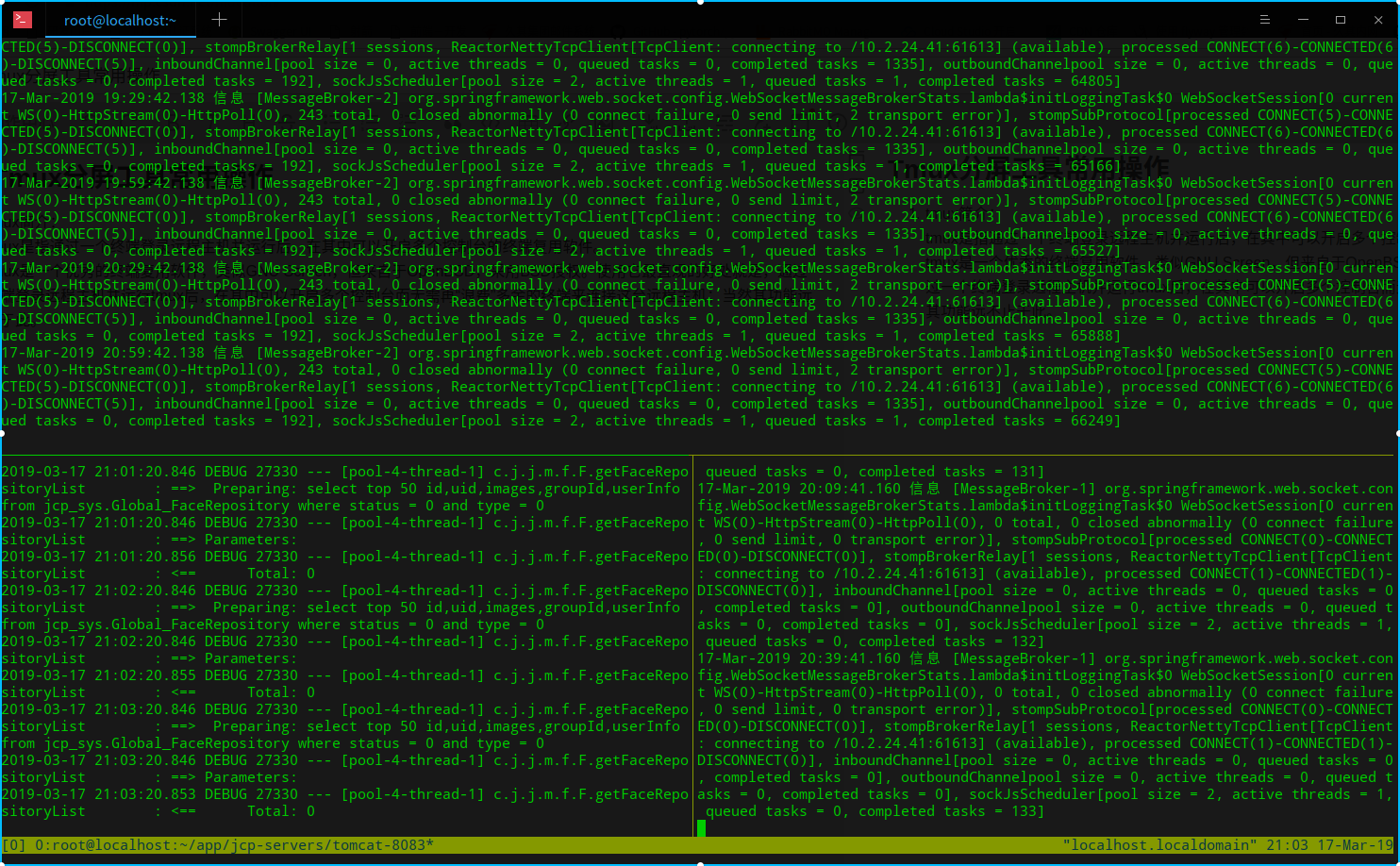The width and height of the screenshot is (1400, 866).
Task: Click the timestamp 2019-03-17 21:02:20.855
Action: click(x=99, y=675)
